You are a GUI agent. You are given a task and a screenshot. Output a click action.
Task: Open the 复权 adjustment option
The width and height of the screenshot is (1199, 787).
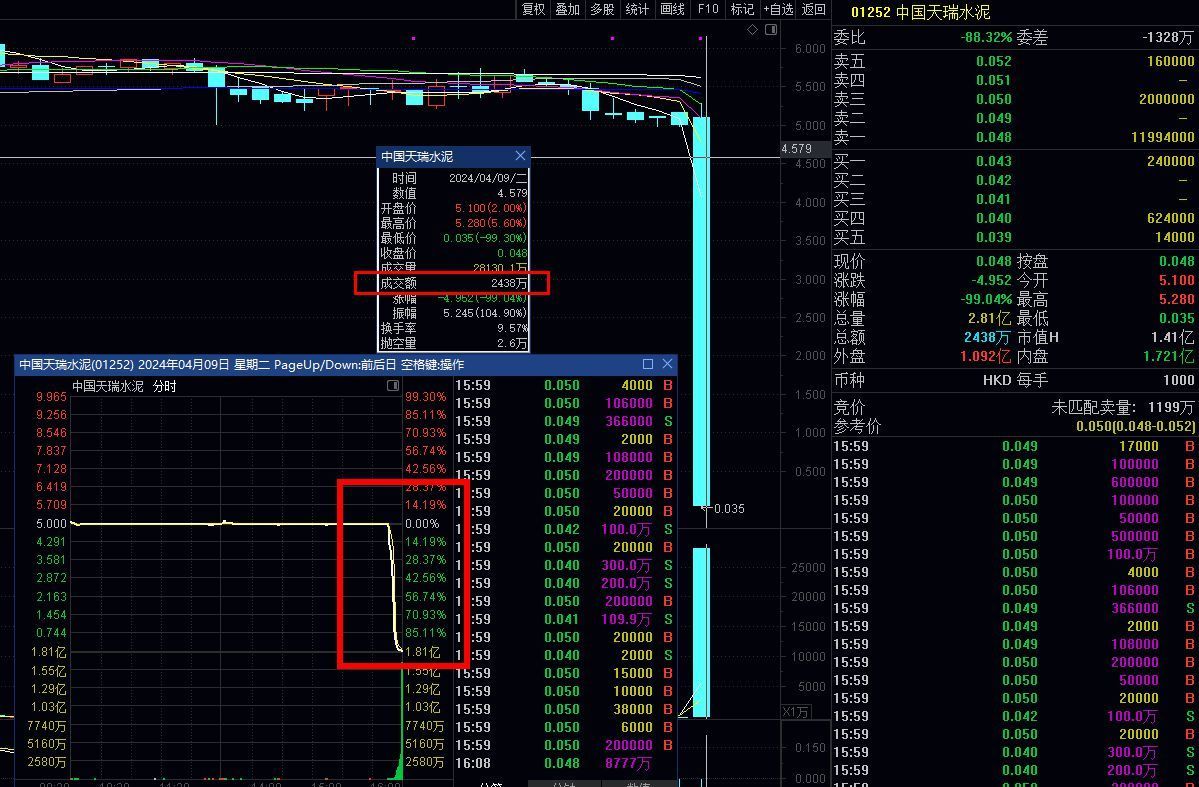coord(533,9)
